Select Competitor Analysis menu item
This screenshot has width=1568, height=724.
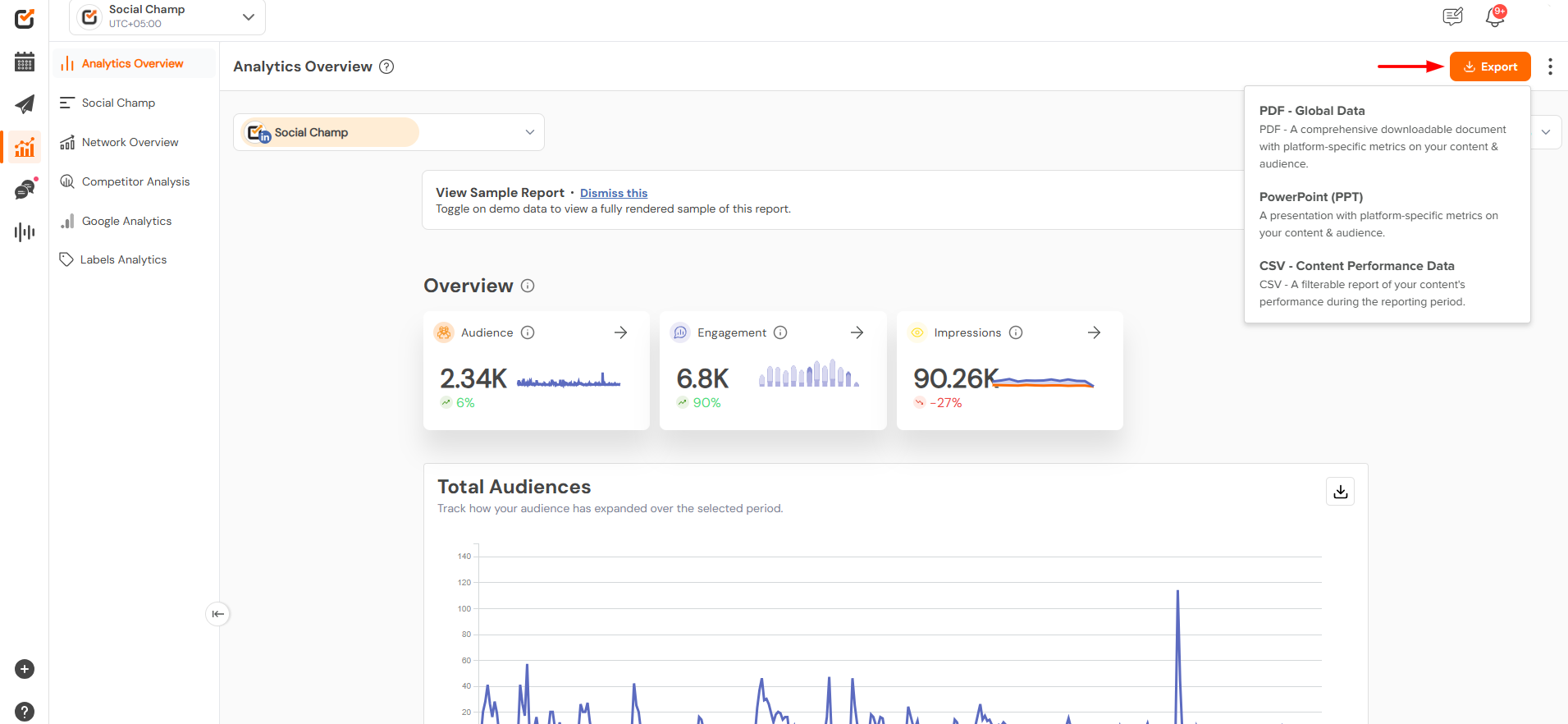(134, 181)
